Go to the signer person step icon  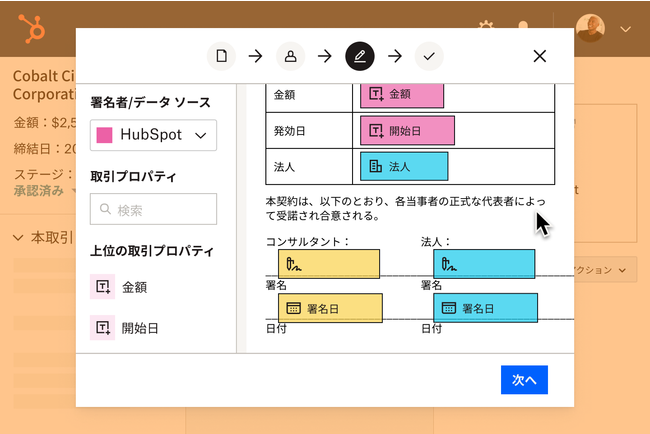click(291, 56)
